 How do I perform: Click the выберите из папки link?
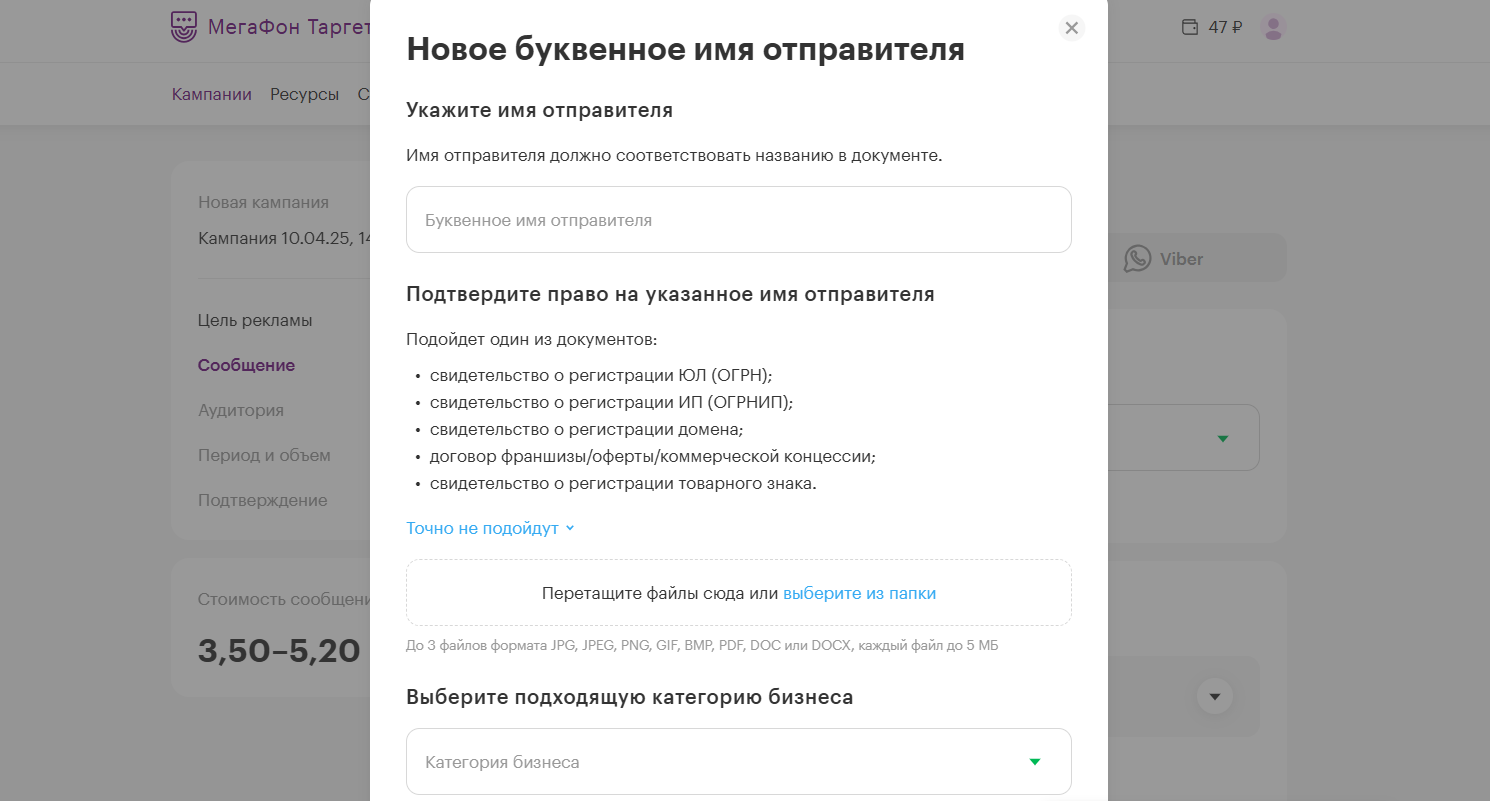(859, 593)
